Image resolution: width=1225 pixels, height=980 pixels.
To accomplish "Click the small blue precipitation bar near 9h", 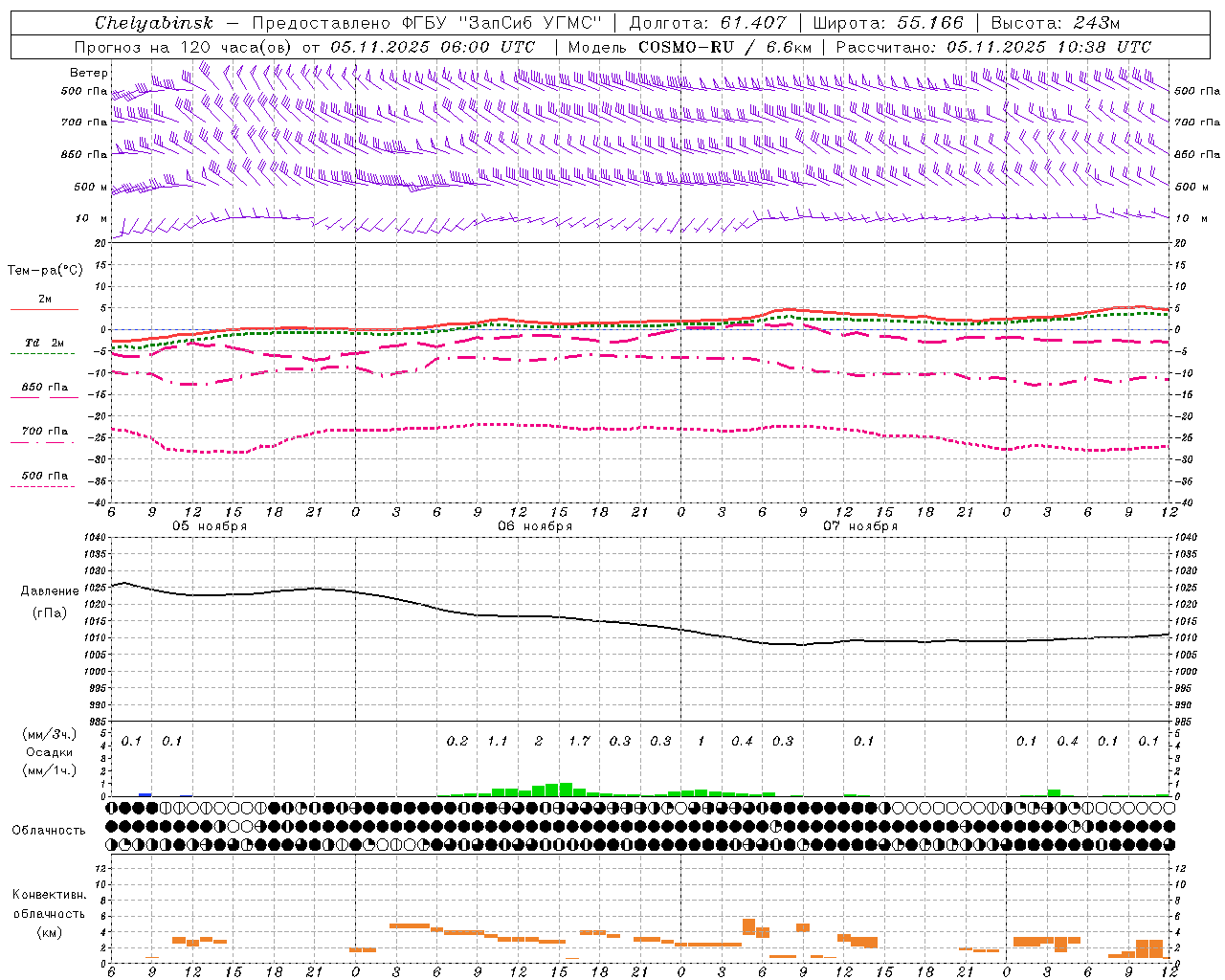I will 145,794.
